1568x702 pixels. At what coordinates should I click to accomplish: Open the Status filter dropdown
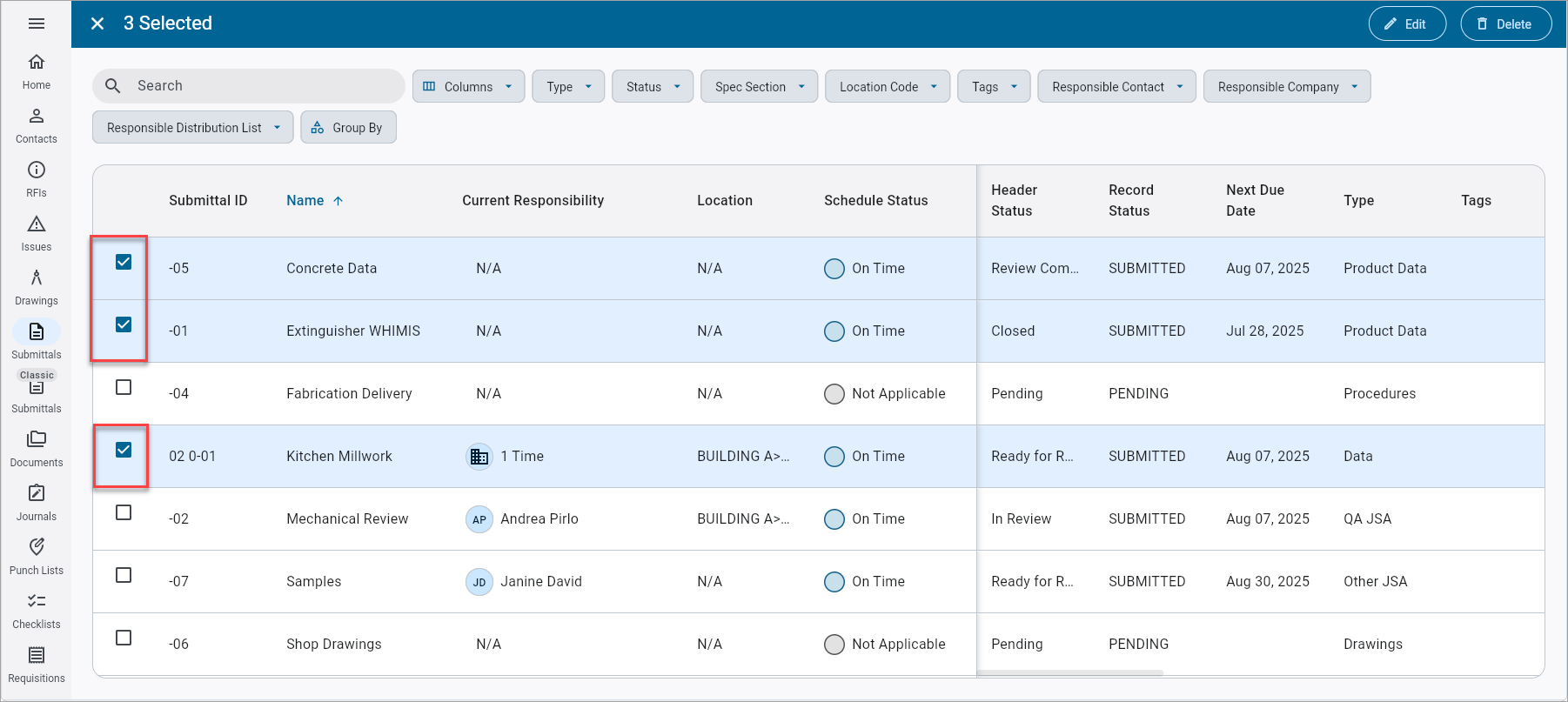[x=653, y=86]
